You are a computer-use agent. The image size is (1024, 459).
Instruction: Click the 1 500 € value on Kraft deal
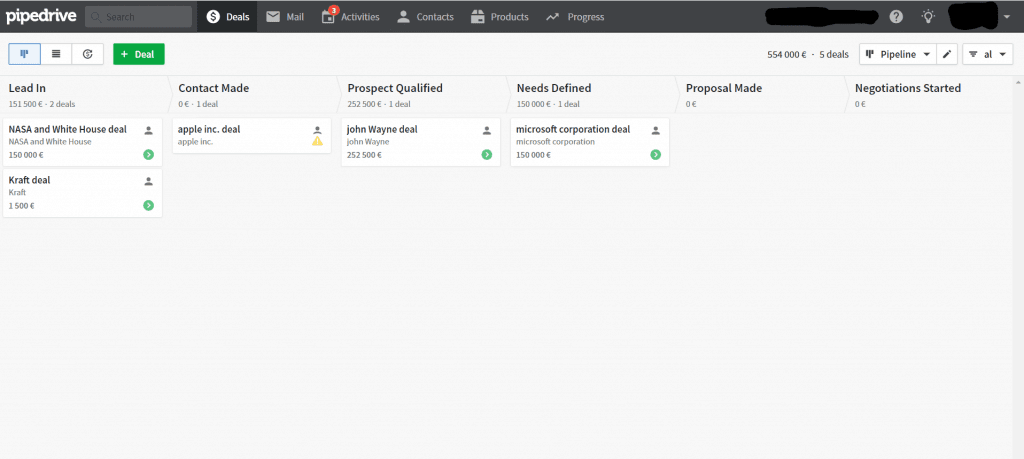[22, 206]
